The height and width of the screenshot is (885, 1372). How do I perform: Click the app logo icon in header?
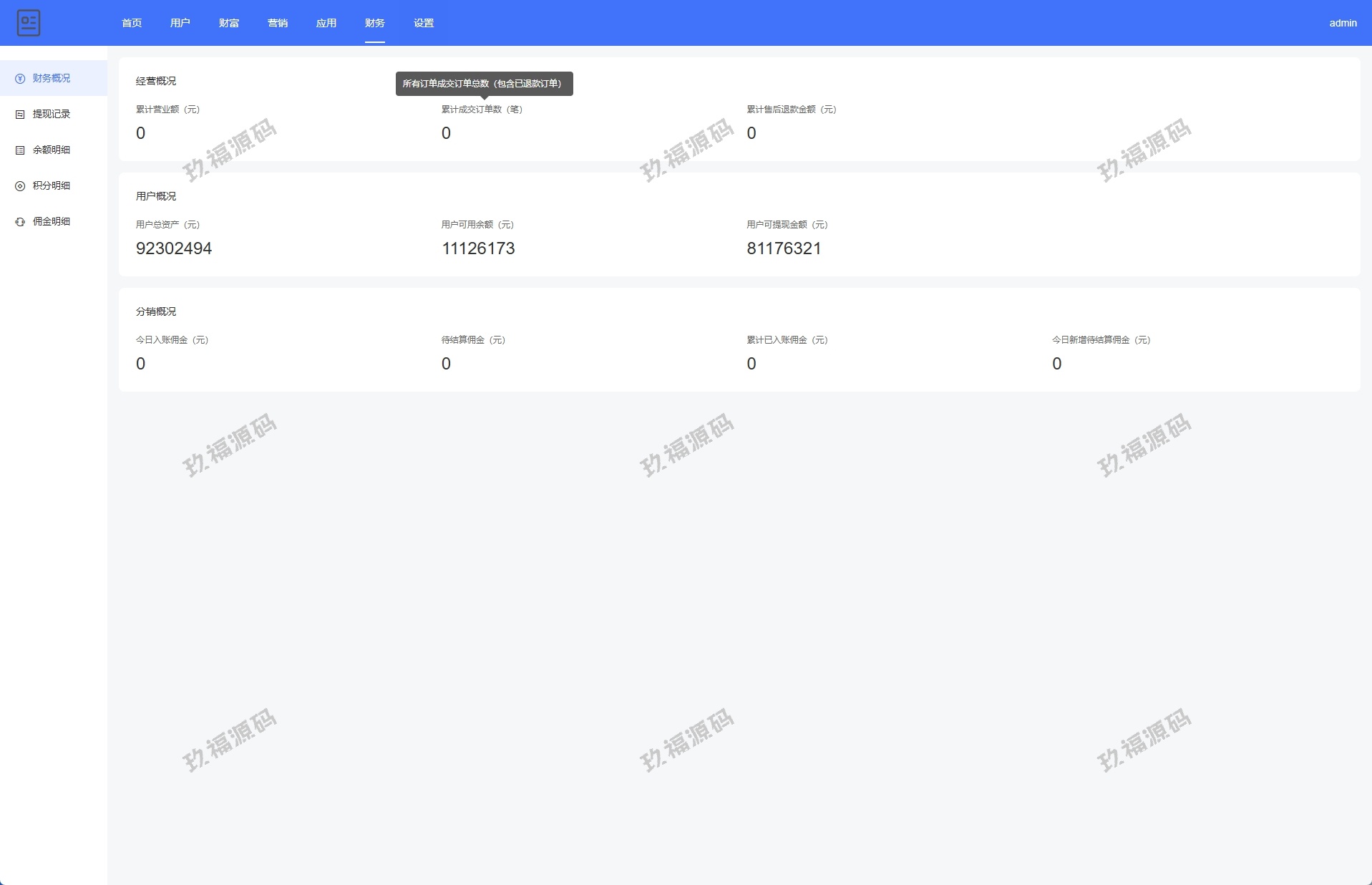click(29, 23)
